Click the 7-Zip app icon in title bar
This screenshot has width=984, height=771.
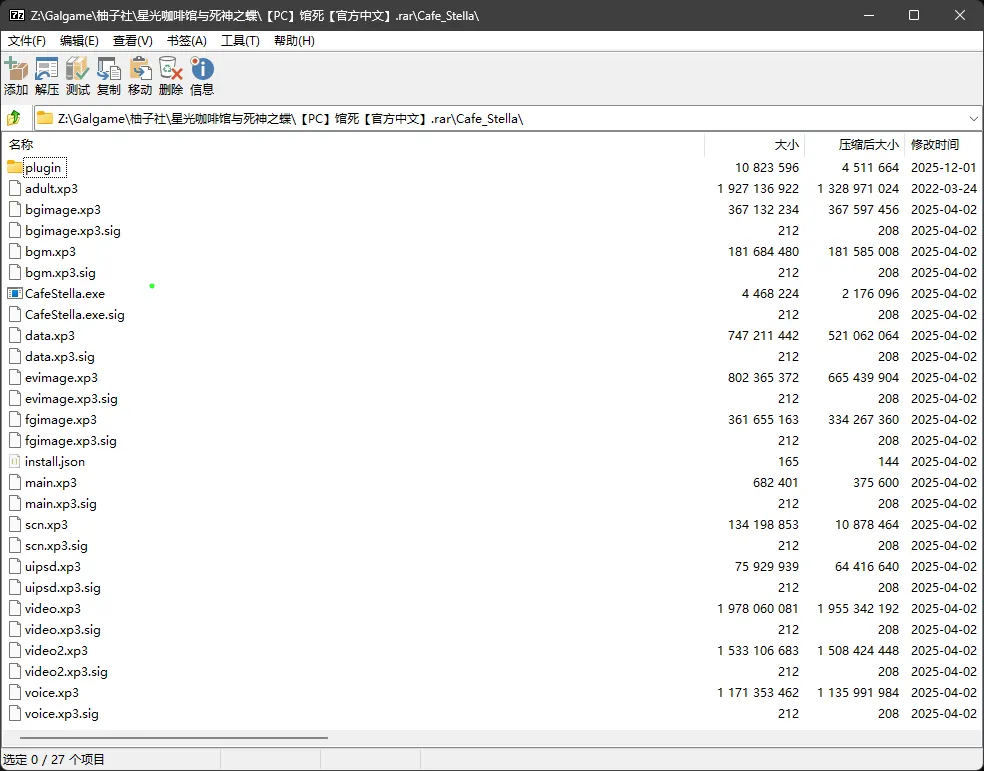click(17, 15)
